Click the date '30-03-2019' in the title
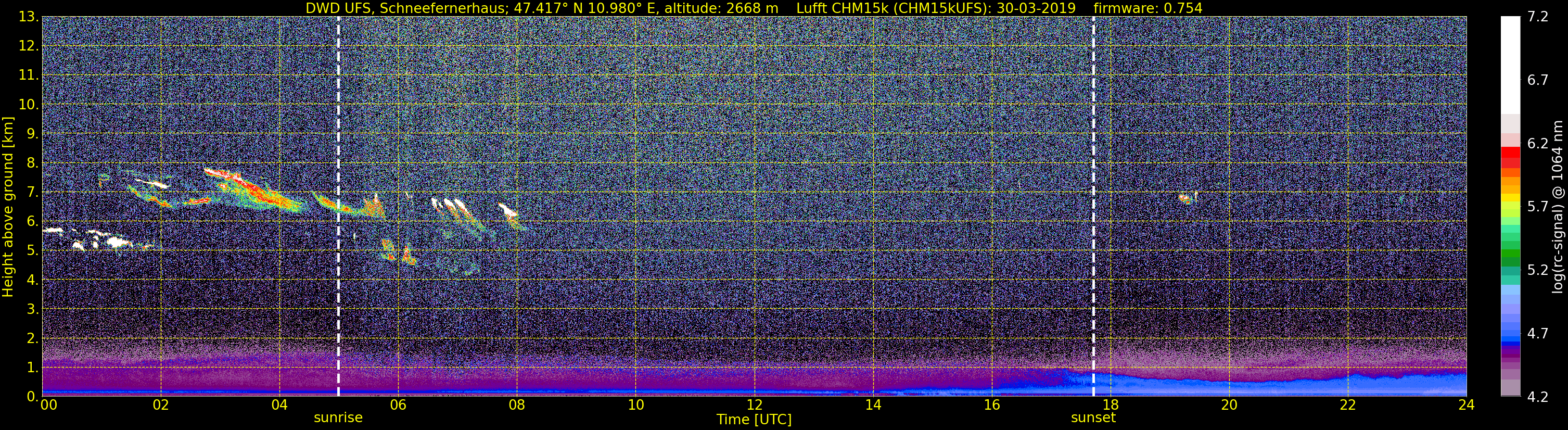This screenshot has width=1568, height=430. 1036,8
